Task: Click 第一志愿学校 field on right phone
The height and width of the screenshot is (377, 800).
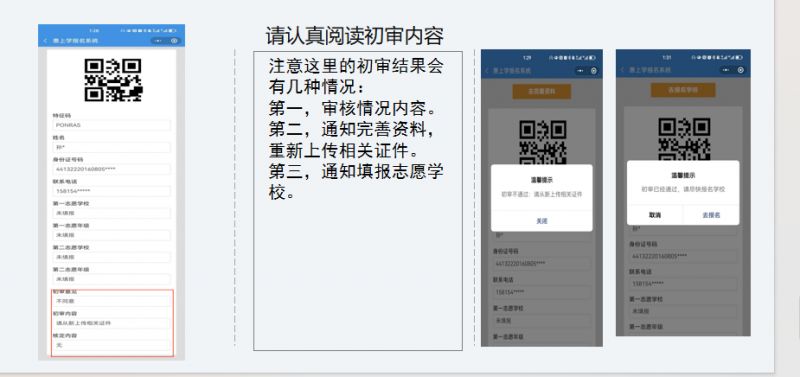Action: [683, 311]
